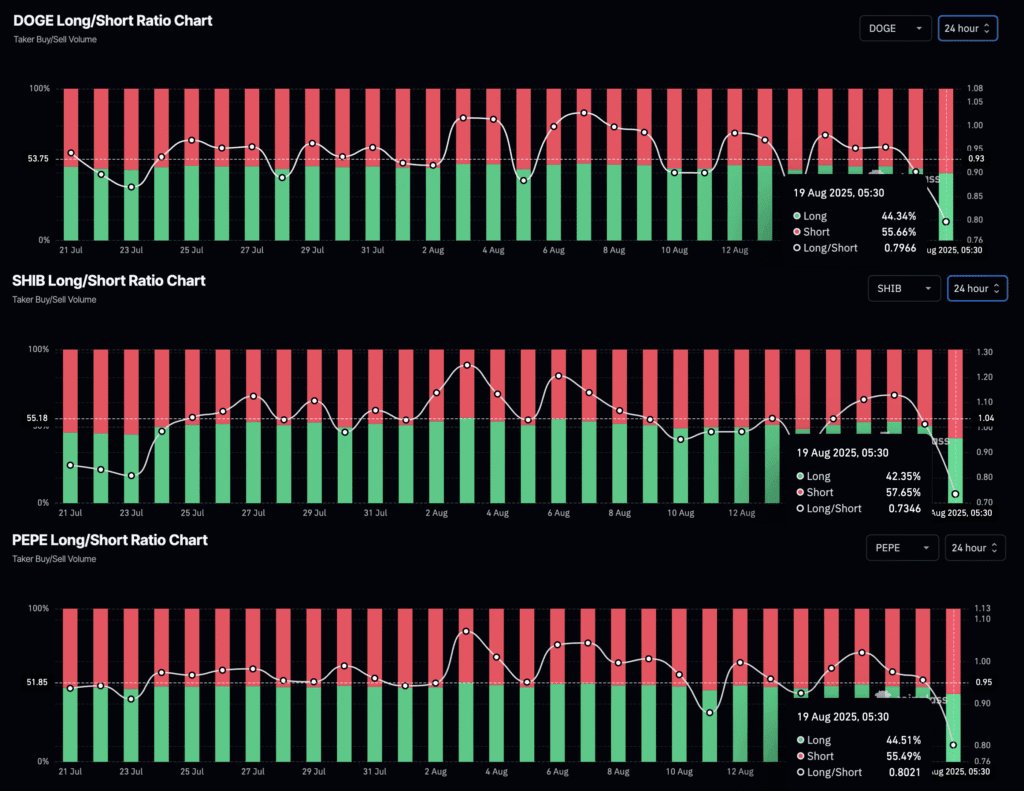This screenshot has width=1024, height=791.
Task: Click the 24 hour button on PEPE chart
Action: click(975, 548)
